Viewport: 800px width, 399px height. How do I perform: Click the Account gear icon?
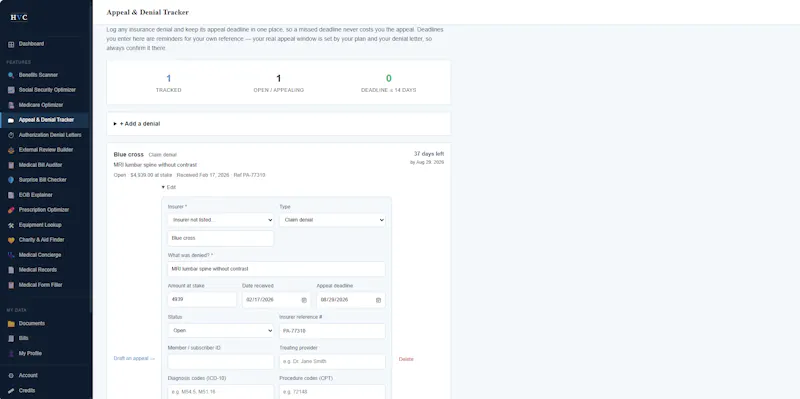tap(11, 376)
